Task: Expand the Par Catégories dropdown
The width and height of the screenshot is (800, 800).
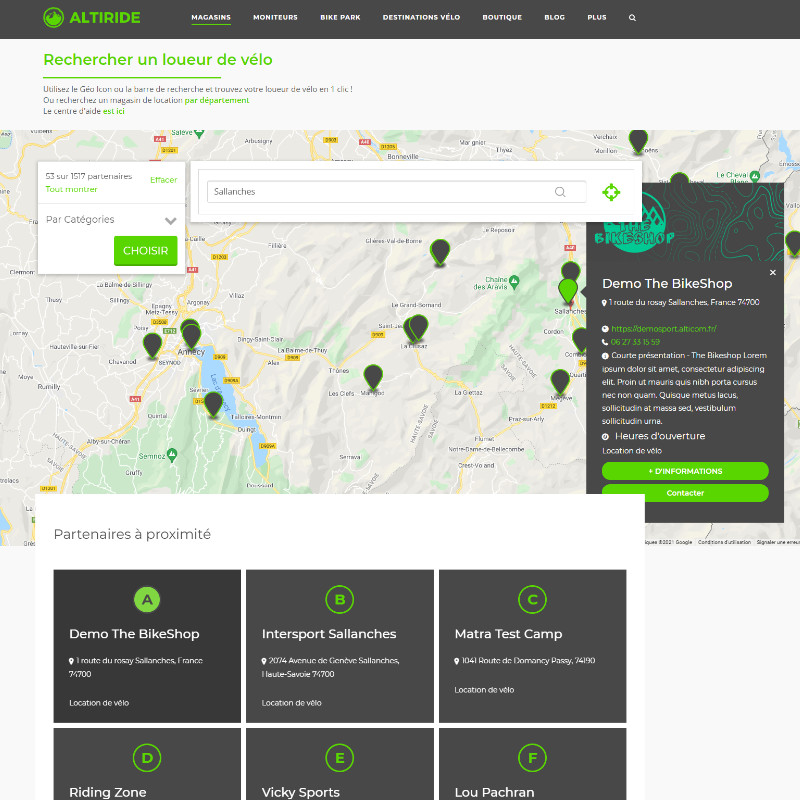Action: point(111,220)
